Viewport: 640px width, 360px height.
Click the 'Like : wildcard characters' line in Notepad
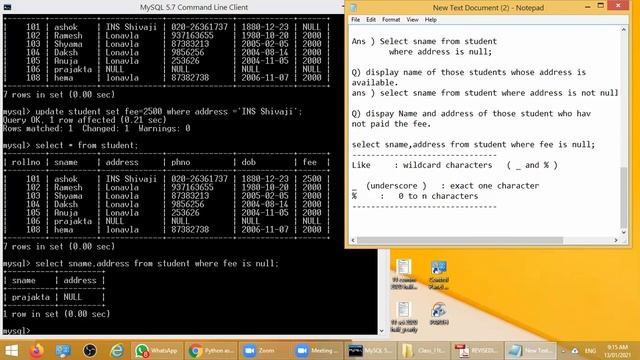pos(454,165)
